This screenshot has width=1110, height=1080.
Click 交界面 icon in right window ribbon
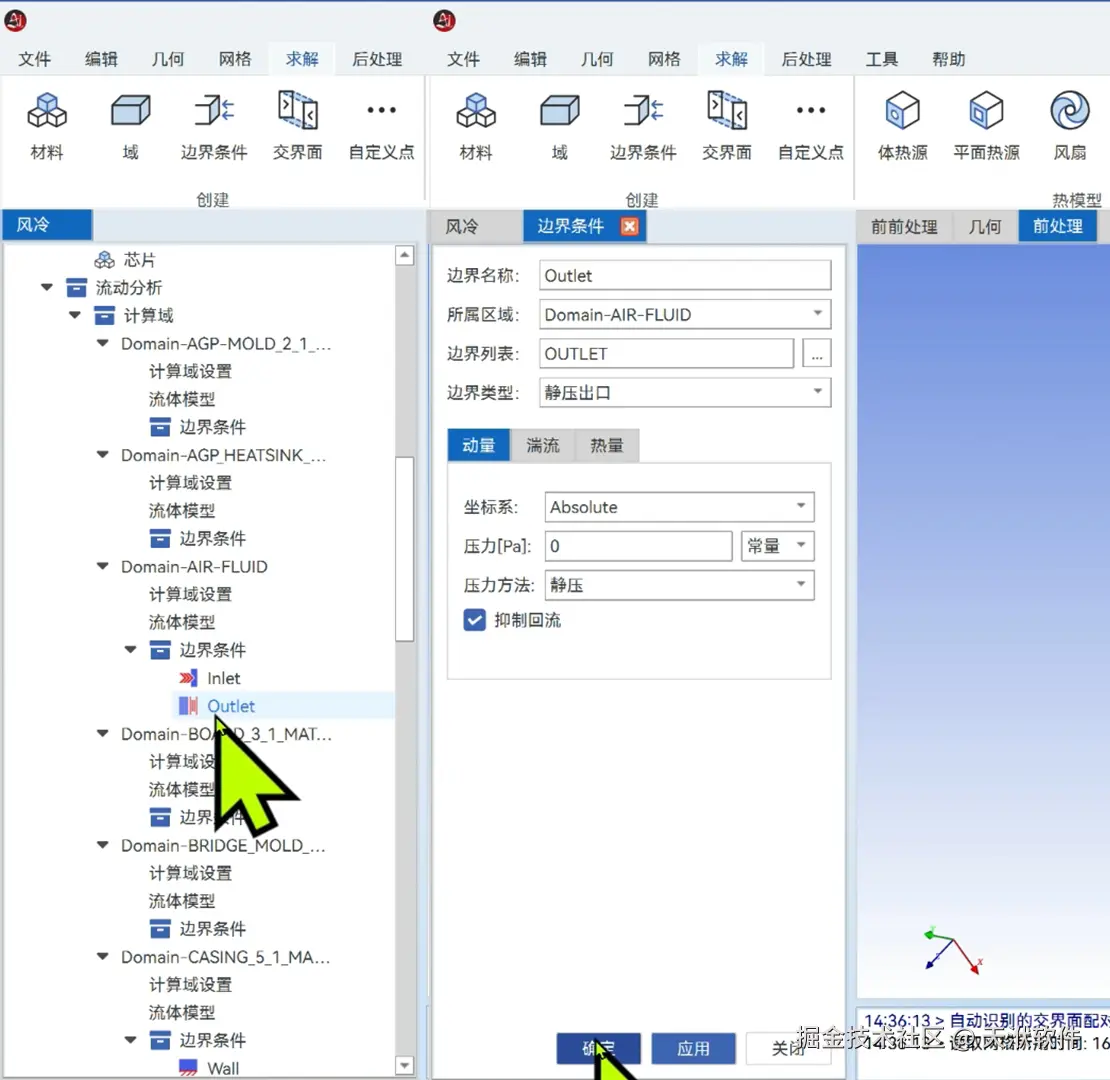click(726, 110)
